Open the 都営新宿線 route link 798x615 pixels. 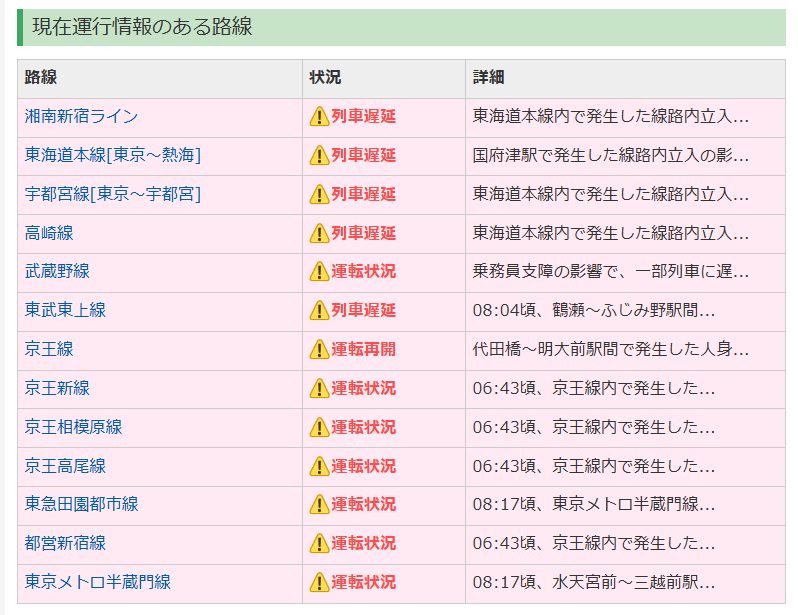pos(65,543)
